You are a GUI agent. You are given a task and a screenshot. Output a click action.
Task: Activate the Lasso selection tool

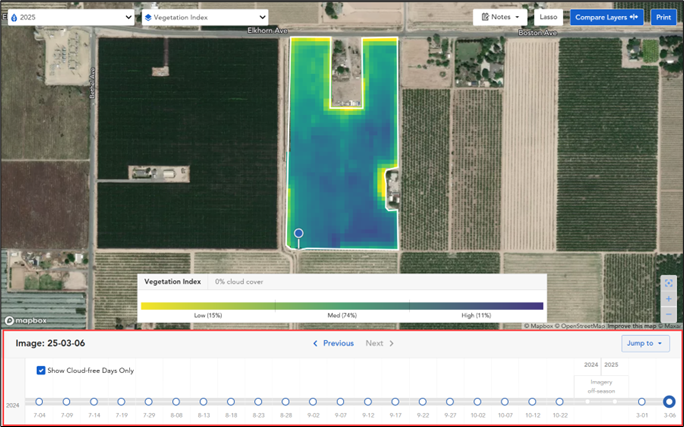pos(548,17)
